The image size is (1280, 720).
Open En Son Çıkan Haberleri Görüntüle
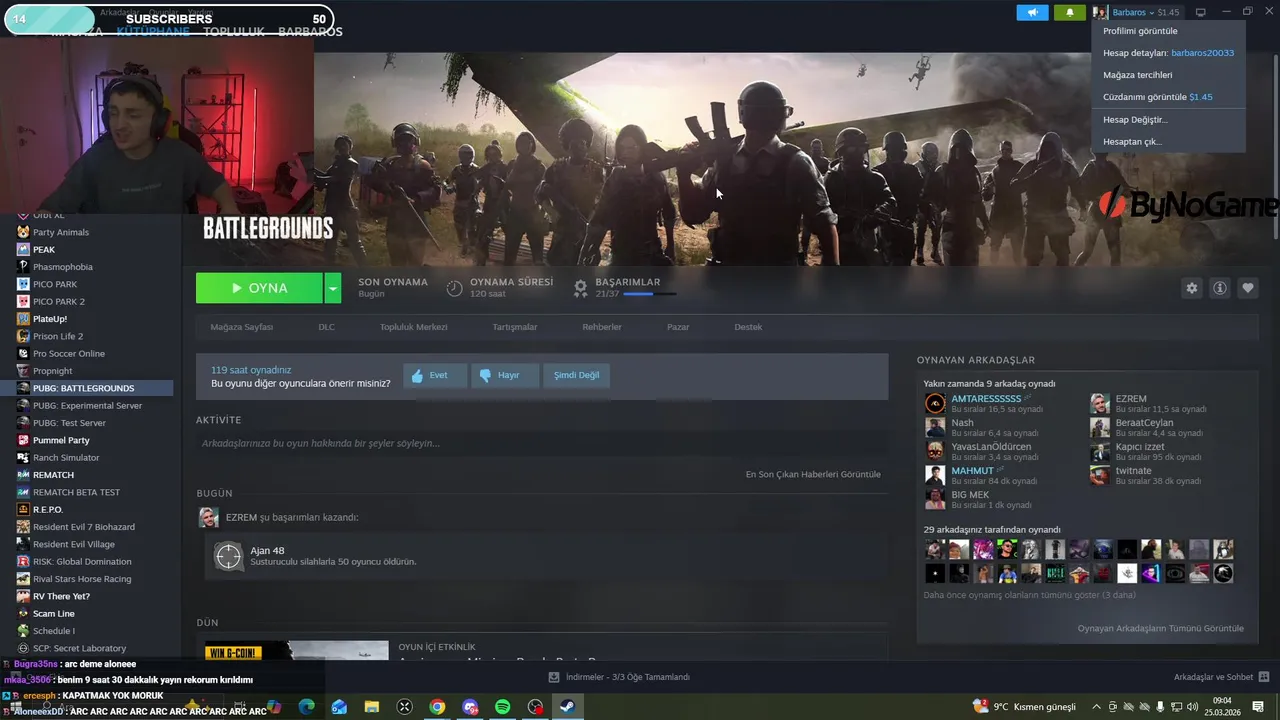[813, 474]
